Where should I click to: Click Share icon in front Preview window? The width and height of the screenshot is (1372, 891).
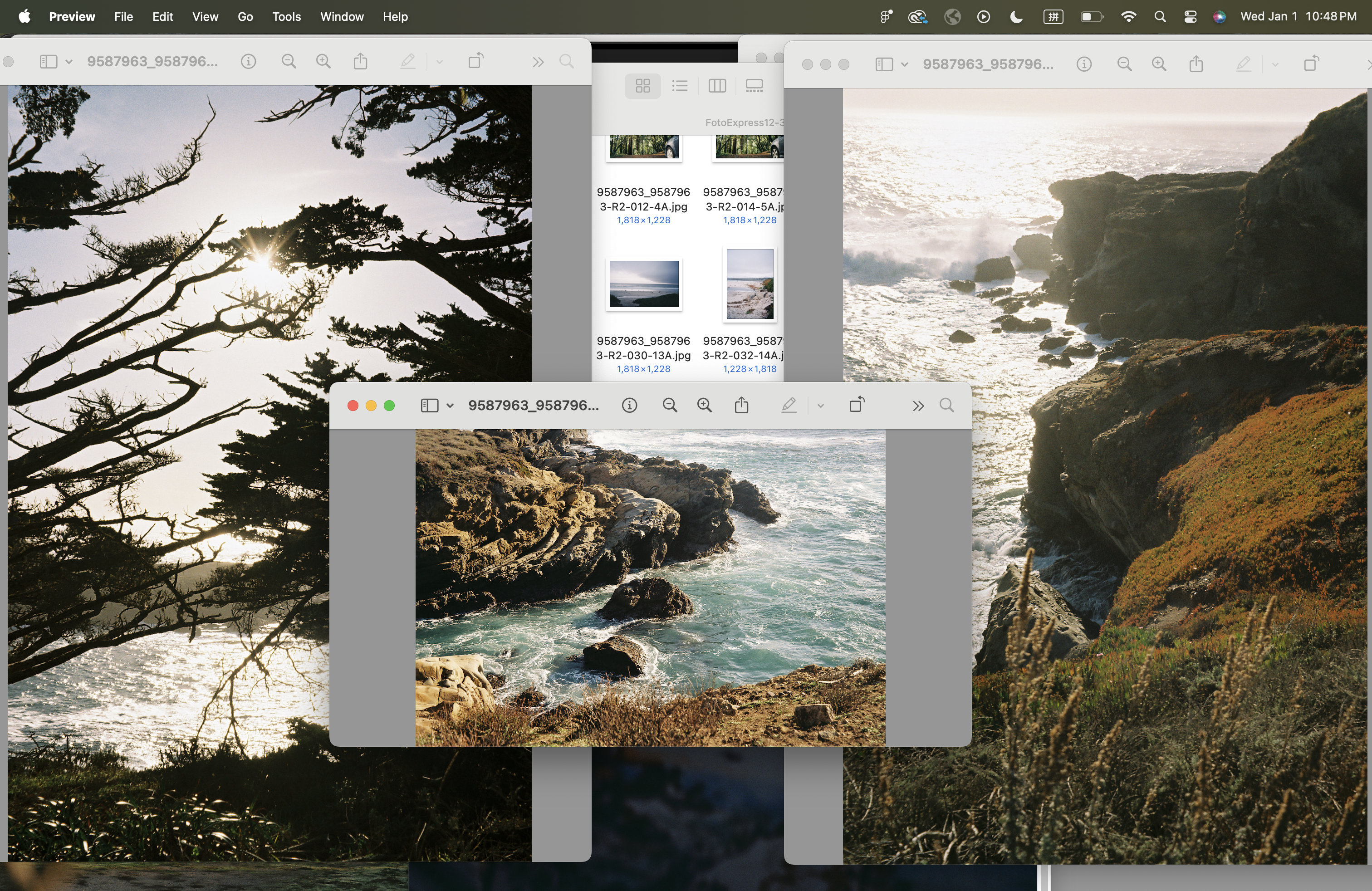coord(742,405)
